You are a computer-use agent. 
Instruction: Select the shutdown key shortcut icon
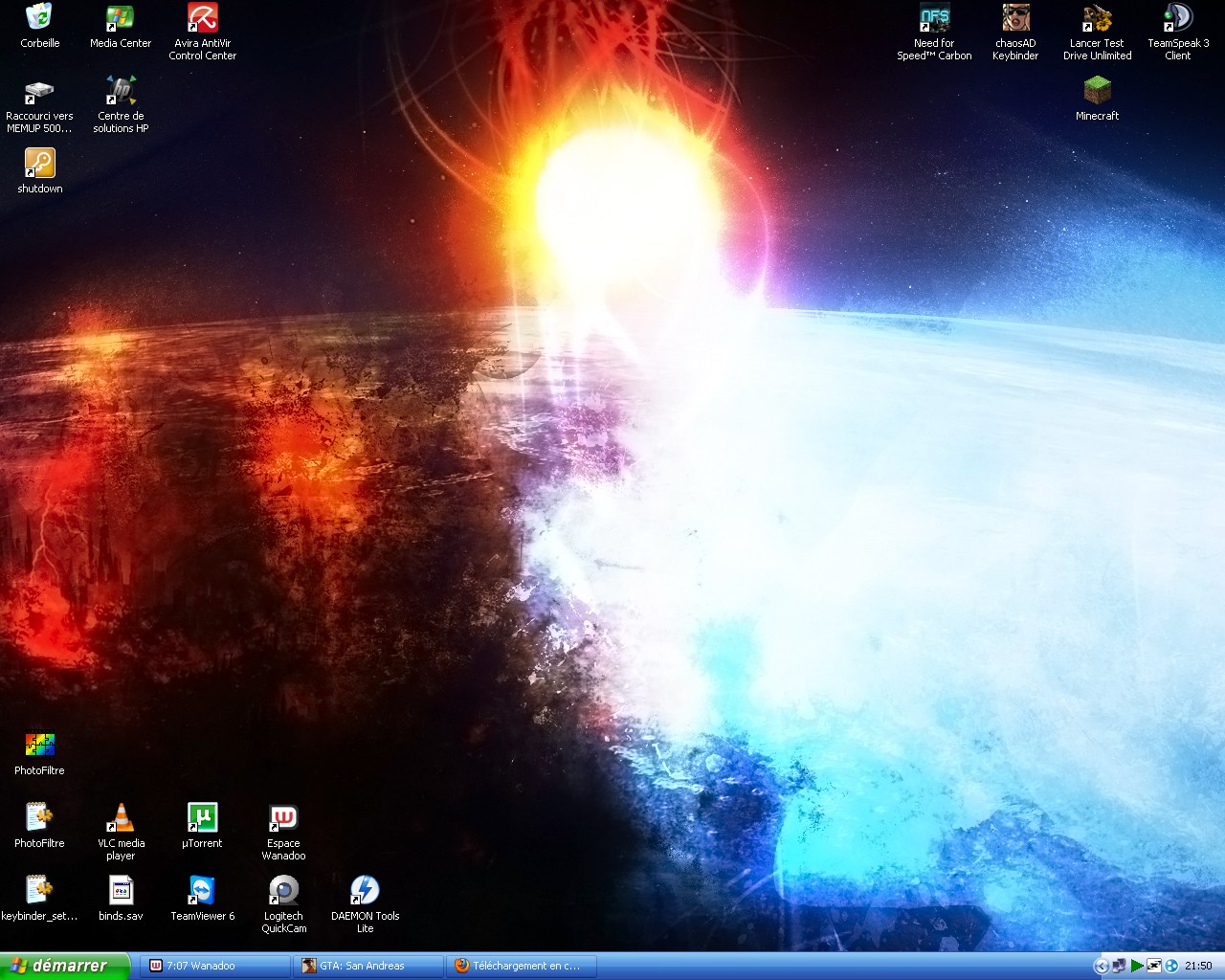coord(39,171)
